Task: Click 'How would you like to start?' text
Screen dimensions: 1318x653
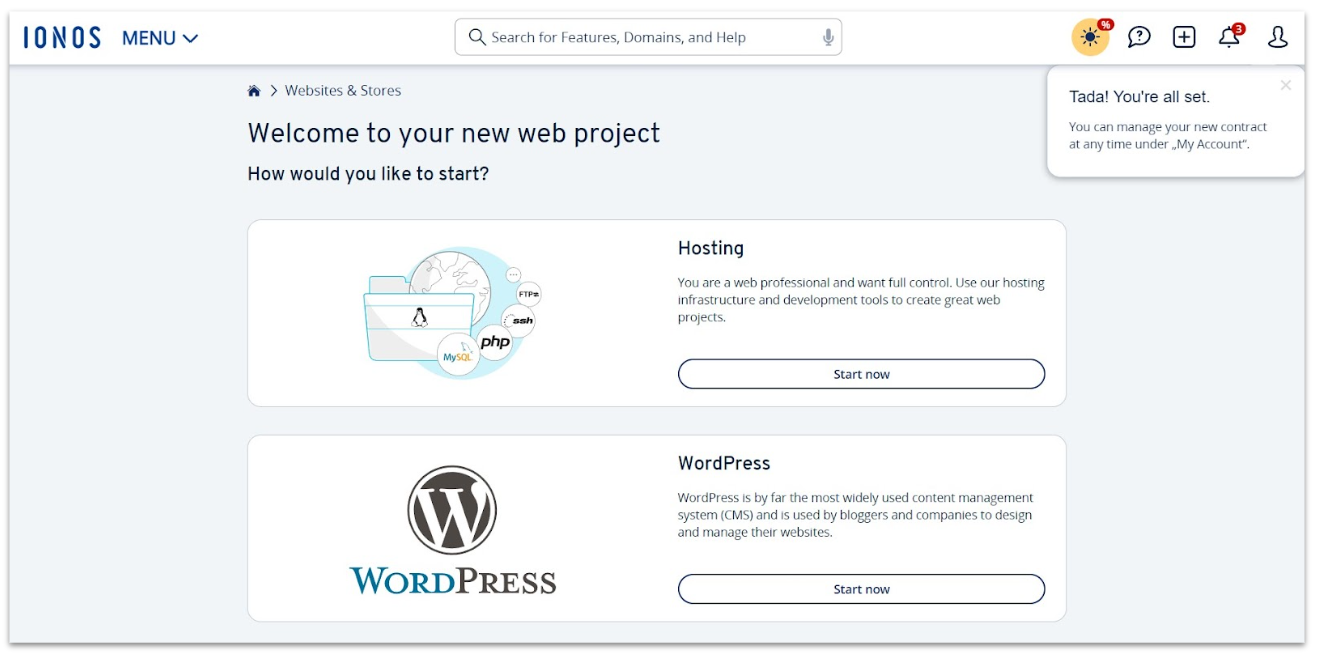Action: pyautogui.click(x=368, y=174)
